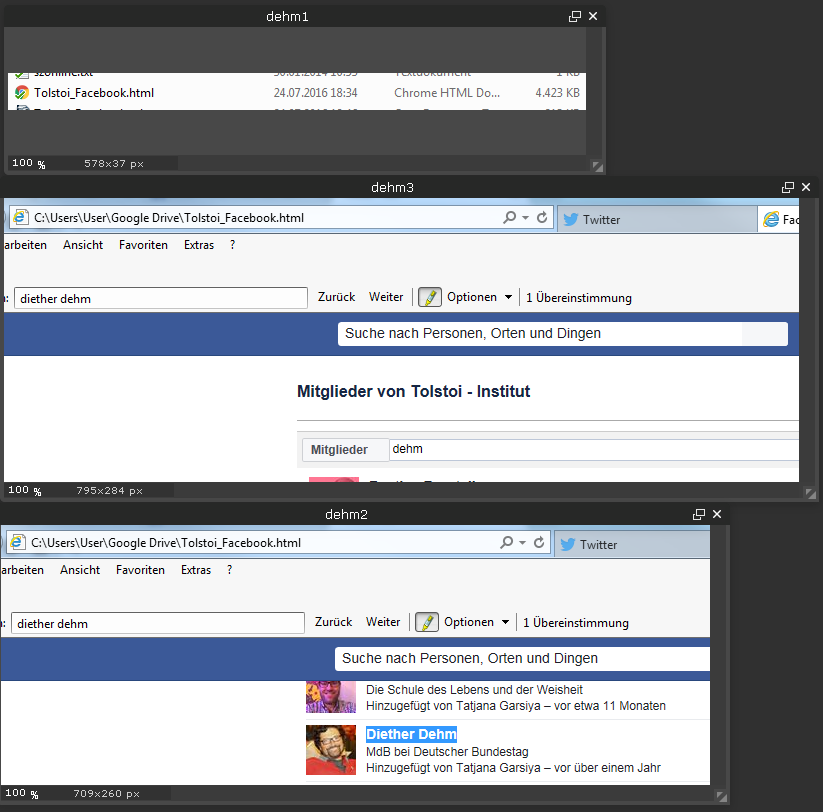823x812 pixels.
Task: Click the Mitglieder button in dehm3
Action: pos(345,450)
